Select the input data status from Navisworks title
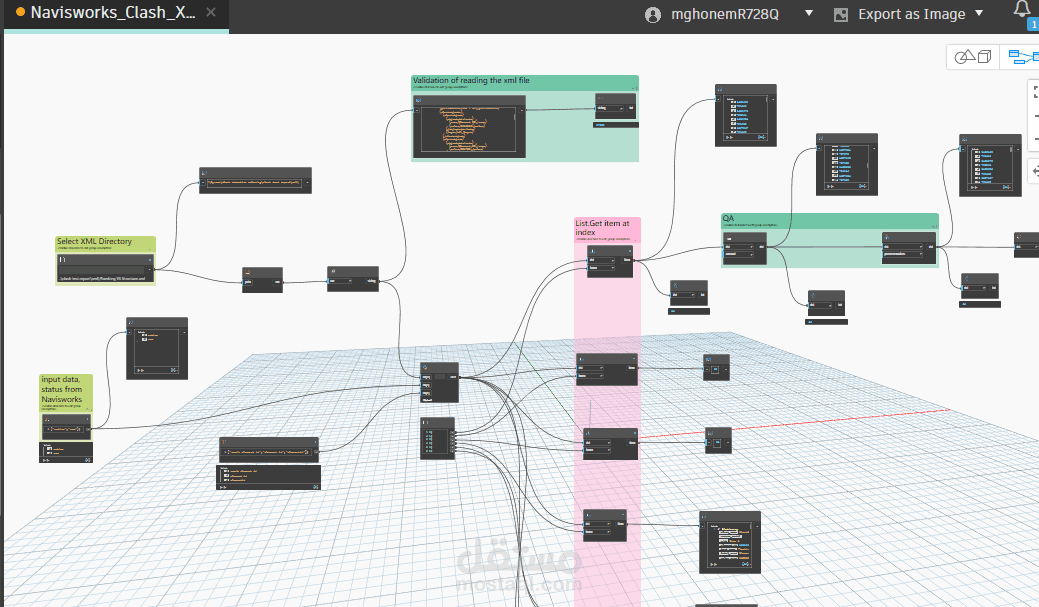1039x607 pixels. [x=62, y=389]
